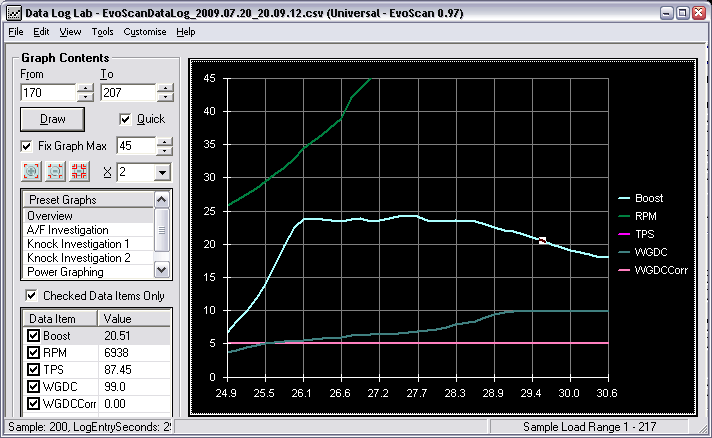
Task: Open the Edit menu
Action: pos(41,32)
